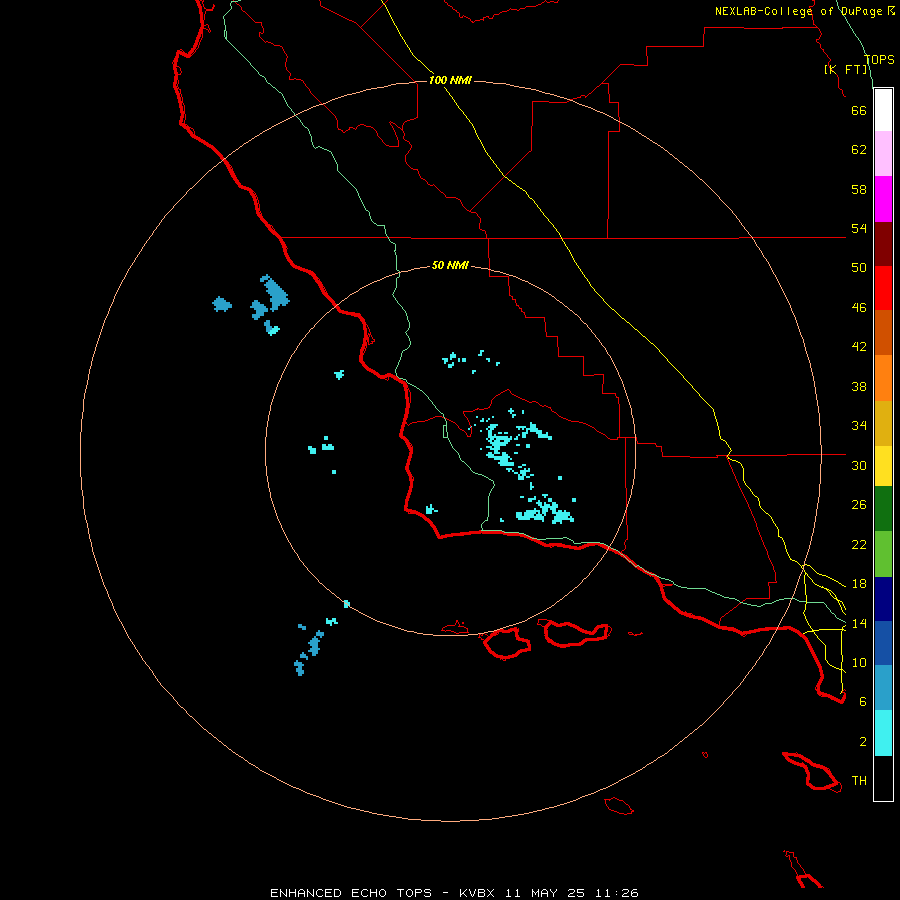Click the "26" legend value
Screen dimensions: 900x900
(859, 505)
